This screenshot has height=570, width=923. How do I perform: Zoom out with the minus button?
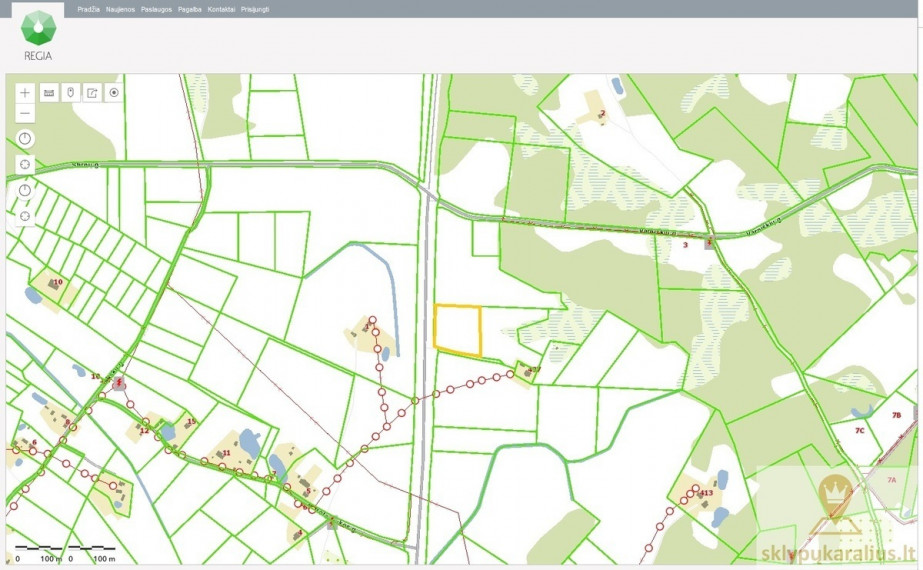tap(25, 112)
